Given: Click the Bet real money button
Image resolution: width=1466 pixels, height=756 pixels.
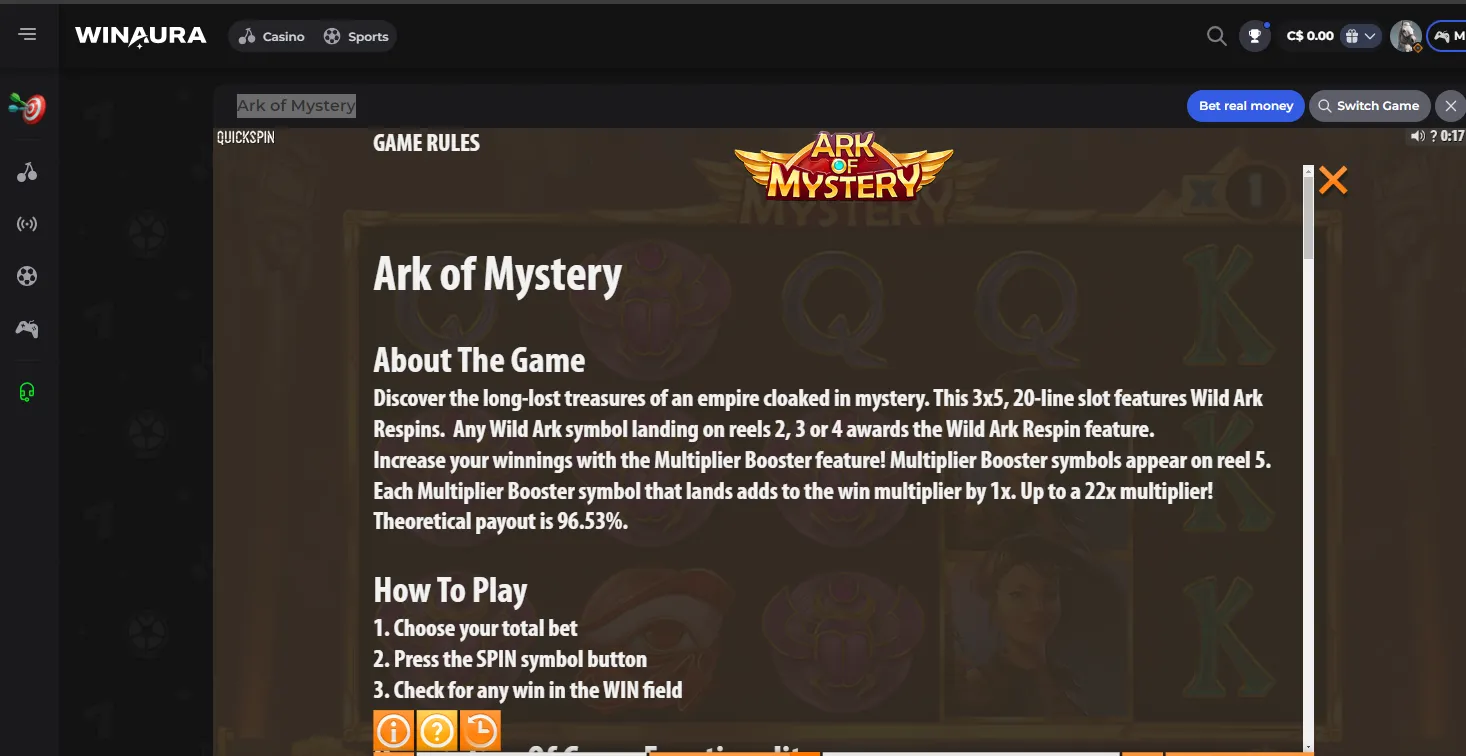Looking at the screenshot, I should pos(1246,106).
